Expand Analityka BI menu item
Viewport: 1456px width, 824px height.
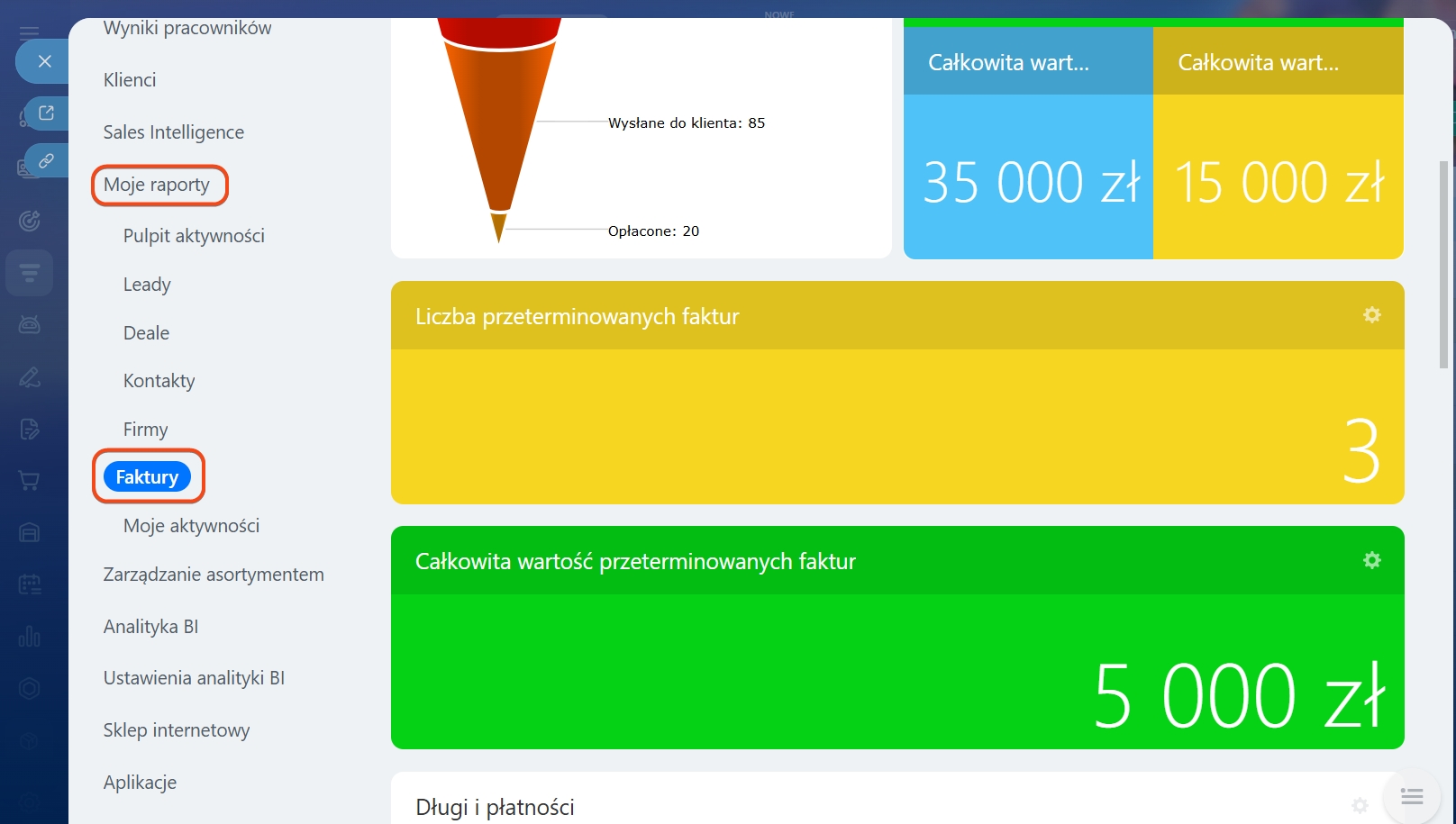[150, 627]
